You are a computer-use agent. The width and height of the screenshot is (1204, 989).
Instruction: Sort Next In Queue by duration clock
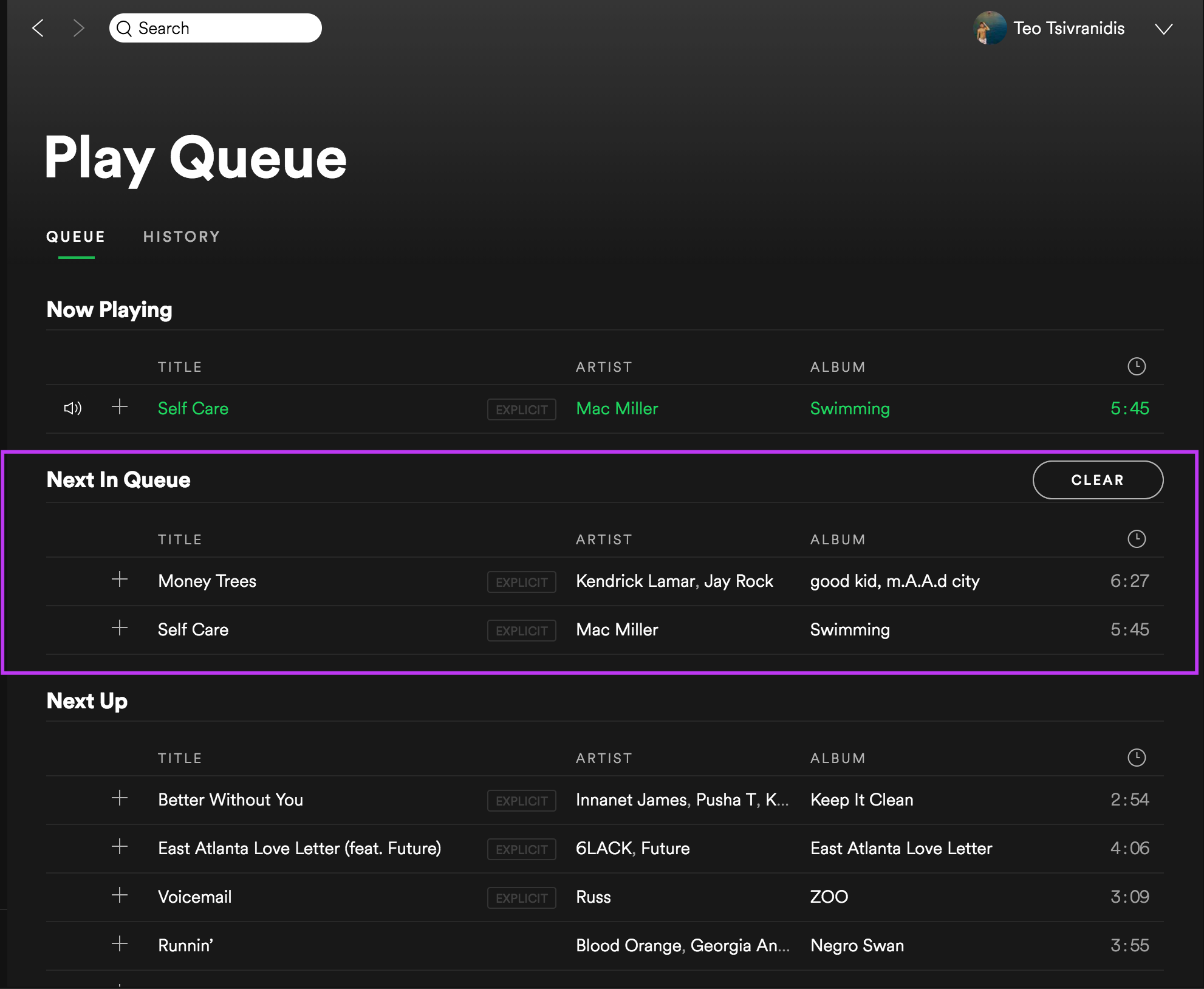coord(1137,539)
